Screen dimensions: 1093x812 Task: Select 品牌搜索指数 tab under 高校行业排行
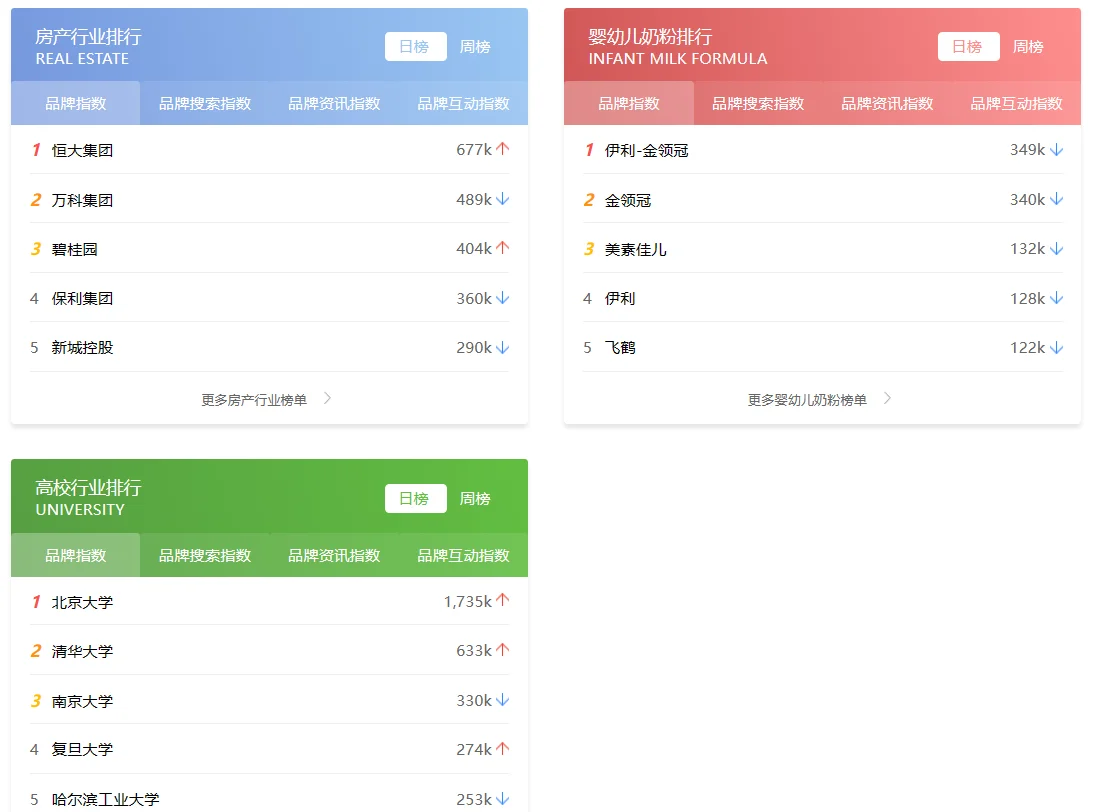[204, 554]
